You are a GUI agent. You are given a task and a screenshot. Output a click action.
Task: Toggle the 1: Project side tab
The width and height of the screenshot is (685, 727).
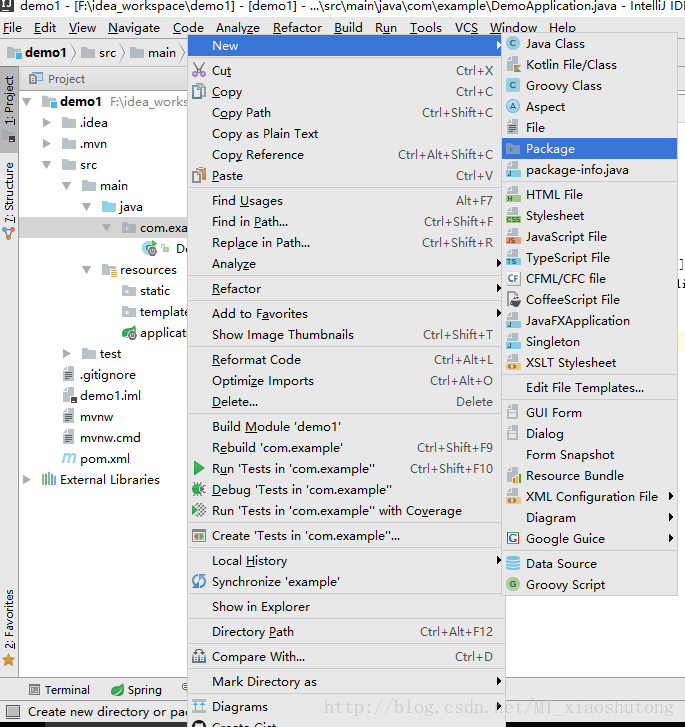[9, 109]
